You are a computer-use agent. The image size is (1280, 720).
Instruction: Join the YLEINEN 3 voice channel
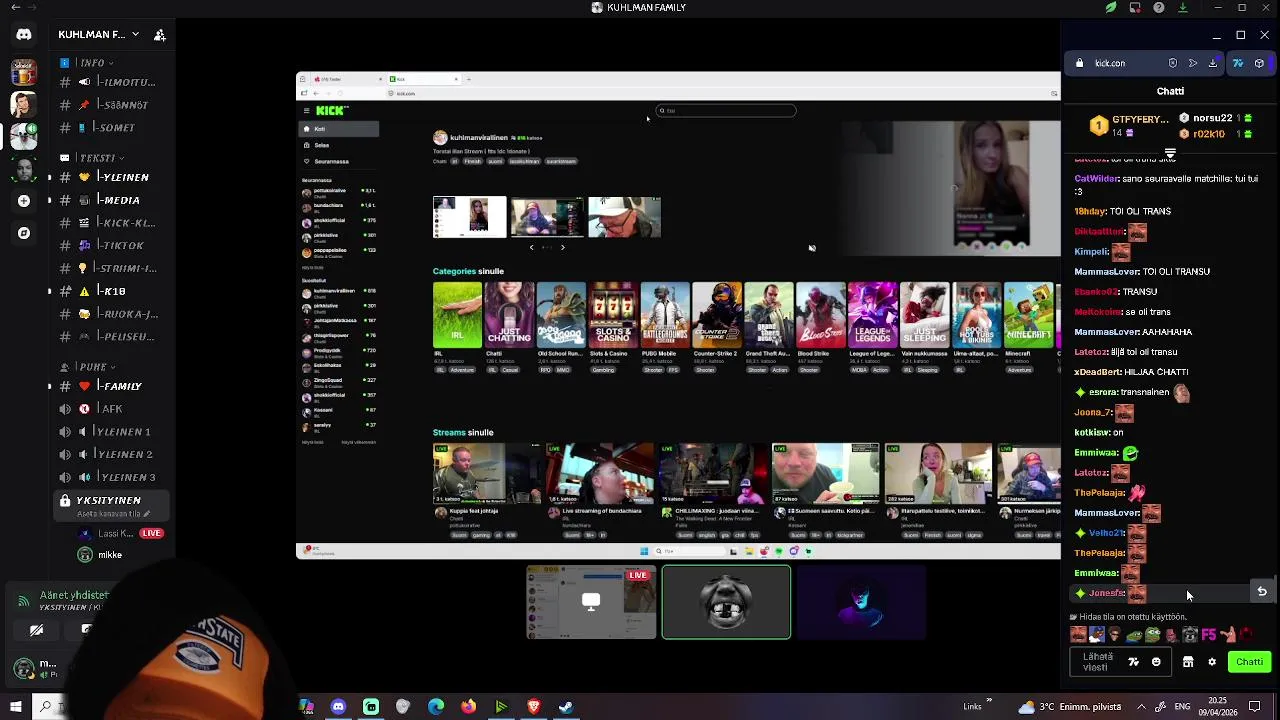click(109, 477)
